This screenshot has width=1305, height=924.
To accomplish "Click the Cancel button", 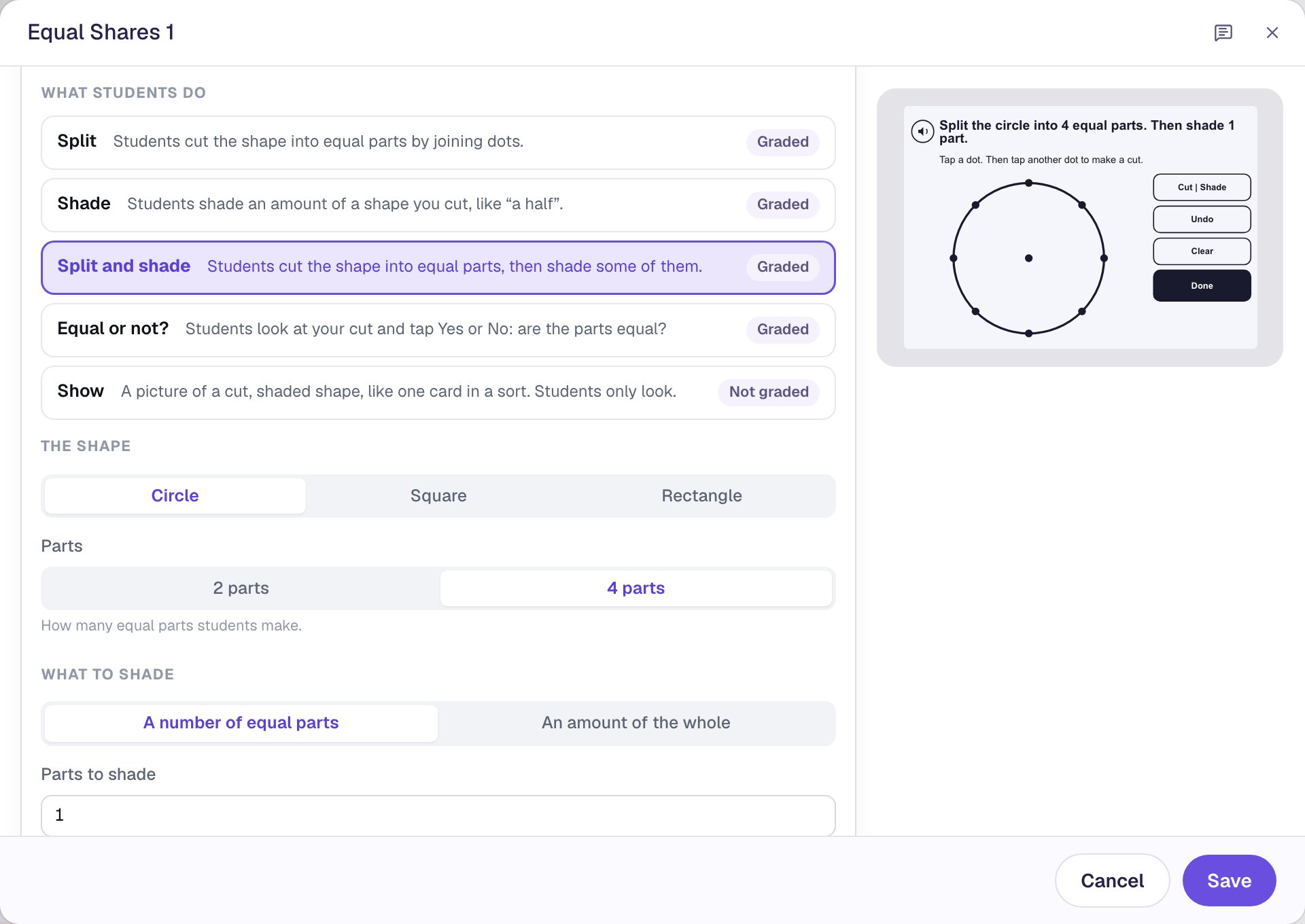I will pos(1112,881).
